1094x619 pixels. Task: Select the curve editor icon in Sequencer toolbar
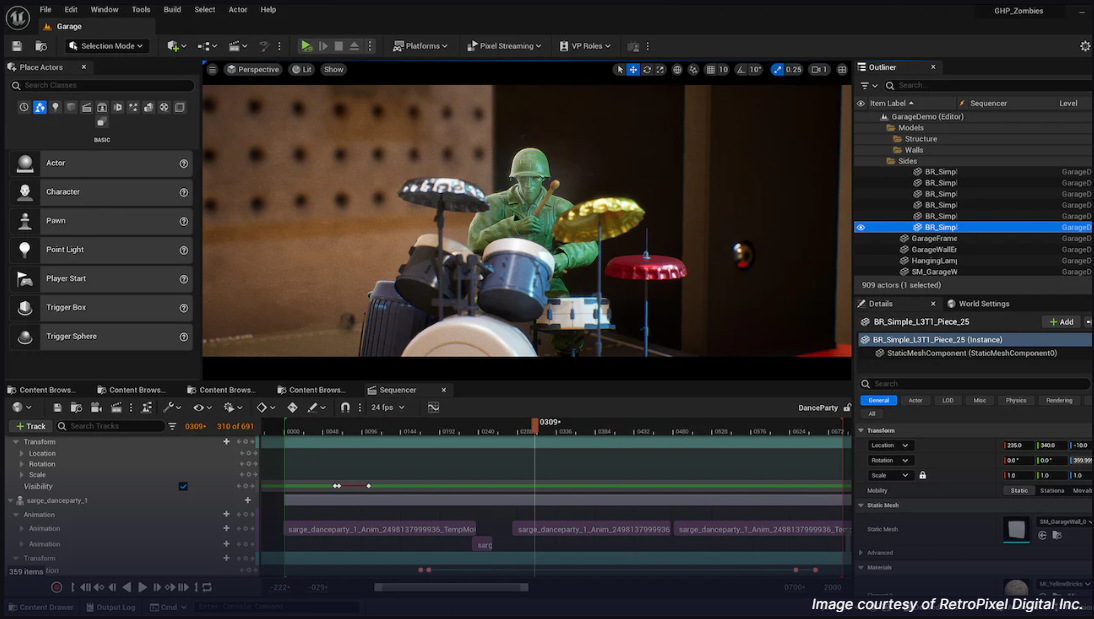(x=434, y=407)
